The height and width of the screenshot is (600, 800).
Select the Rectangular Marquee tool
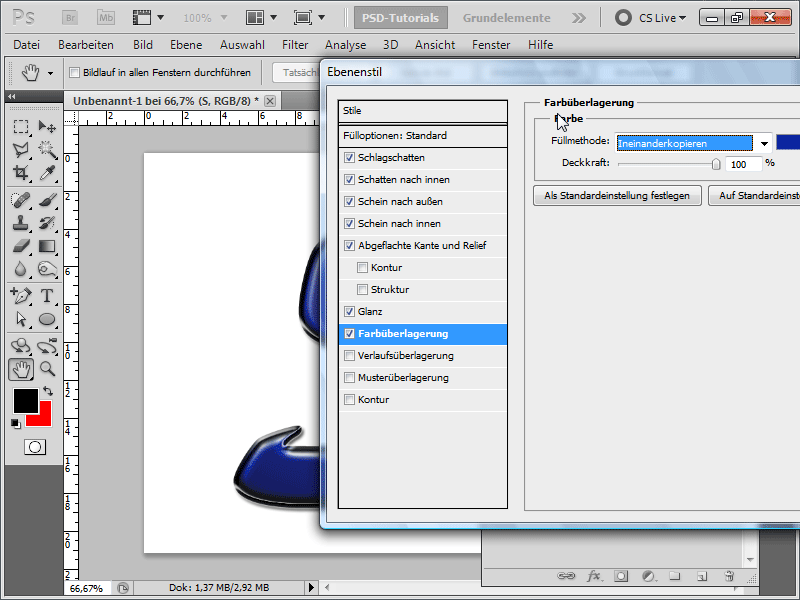click(x=20, y=126)
